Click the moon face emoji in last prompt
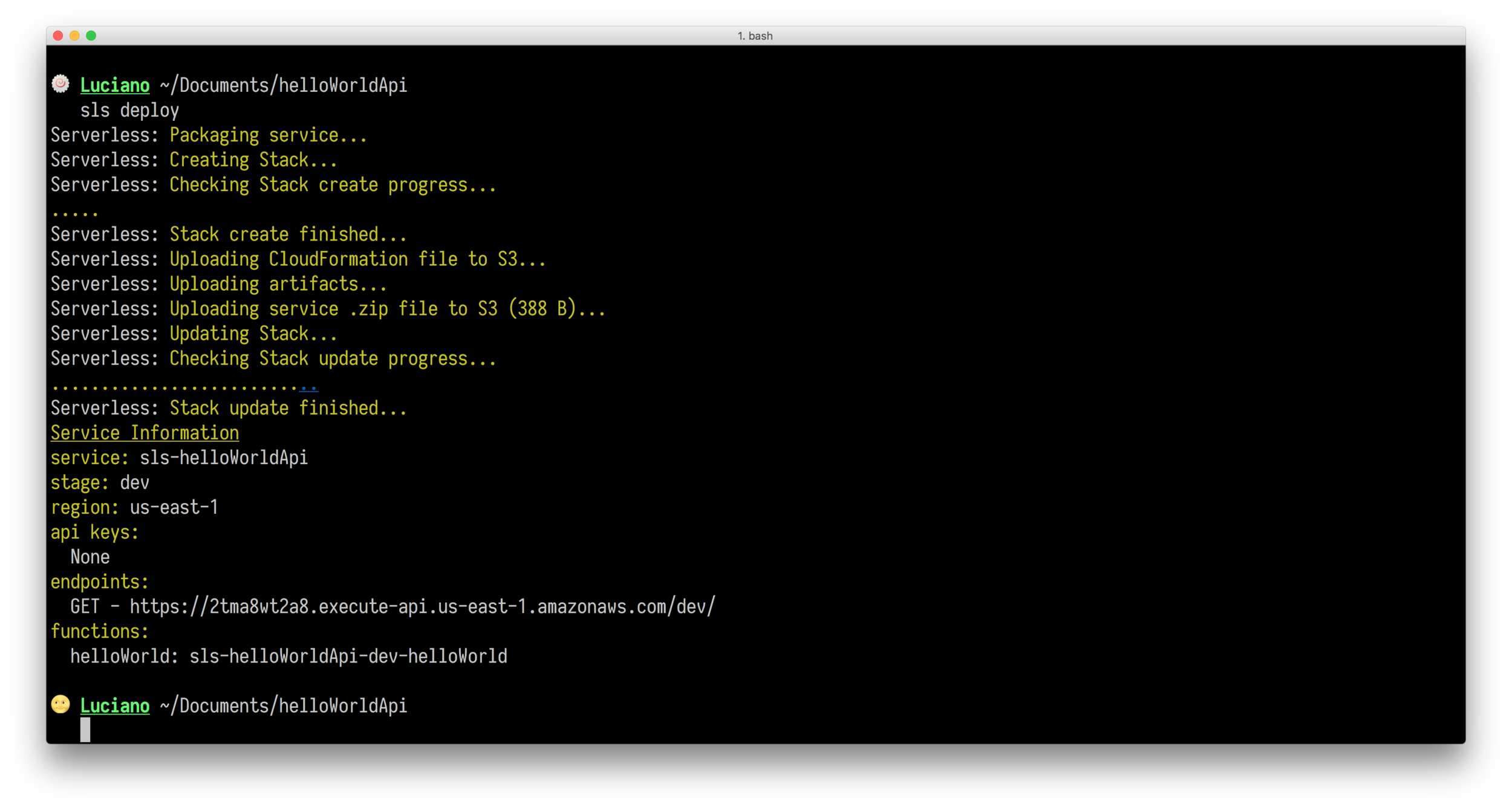The height and width of the screenshot is (810, 1512). (x=60, y=704)
